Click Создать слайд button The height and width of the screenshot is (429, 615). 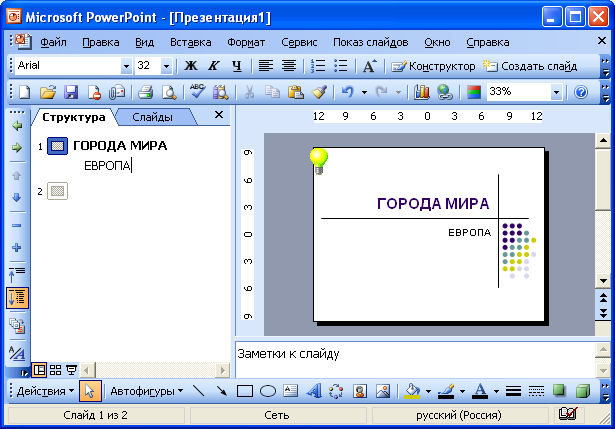[x=530, y=66]
